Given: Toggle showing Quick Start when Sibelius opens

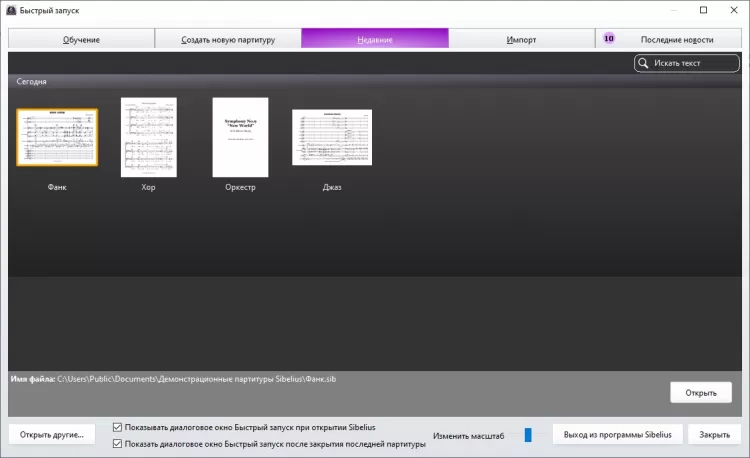Looking at the screenshot, I should point(119,427).
